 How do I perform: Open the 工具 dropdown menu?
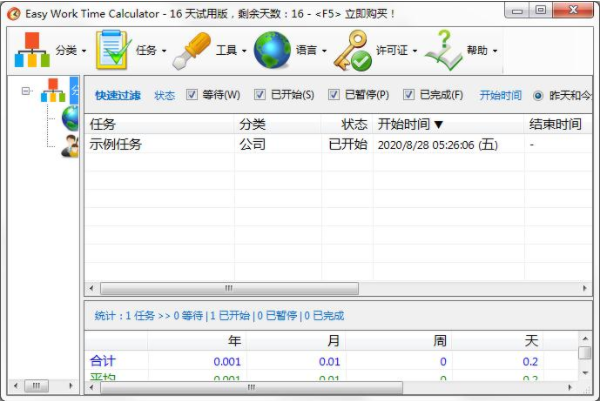click(244, 51)
